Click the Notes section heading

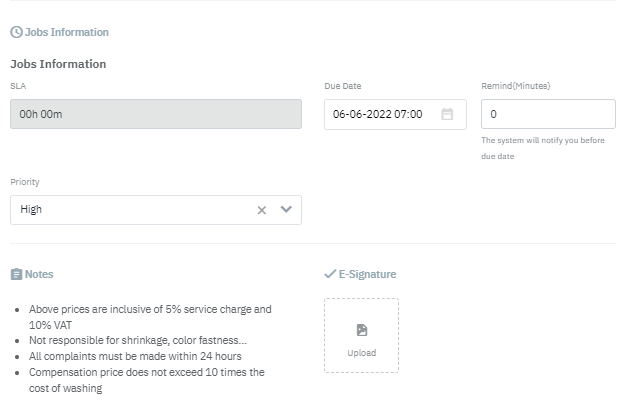point(39,274)
